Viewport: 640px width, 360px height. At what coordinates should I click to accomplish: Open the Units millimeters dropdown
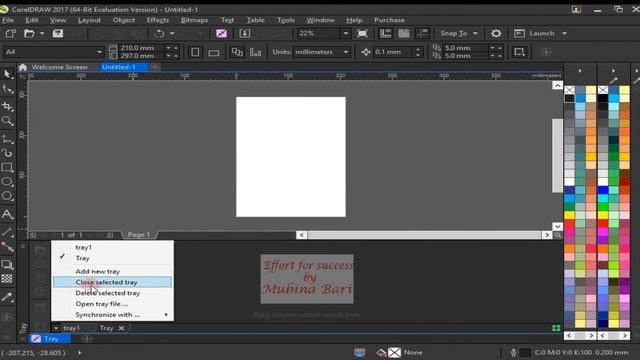(346, 52)
